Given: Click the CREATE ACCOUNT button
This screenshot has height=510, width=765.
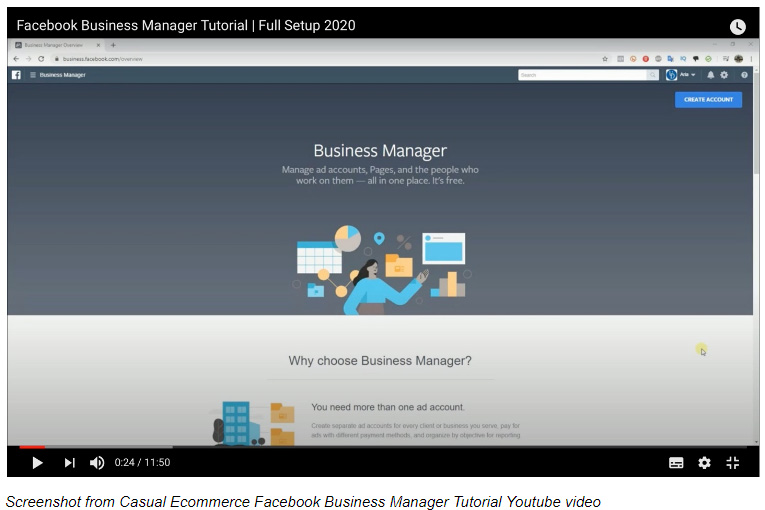Looking at the screenshot, I should [708, 100].
